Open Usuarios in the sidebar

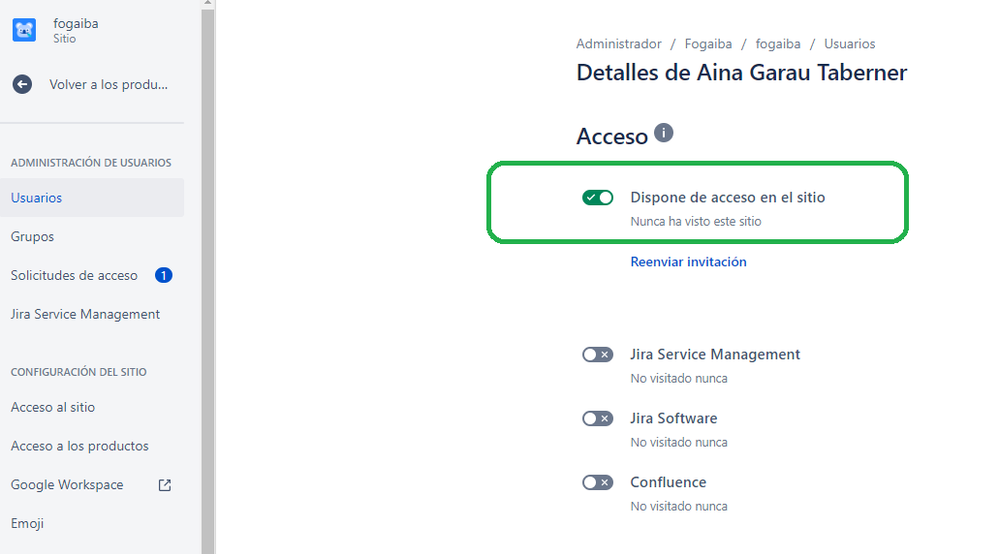point(92,197)
